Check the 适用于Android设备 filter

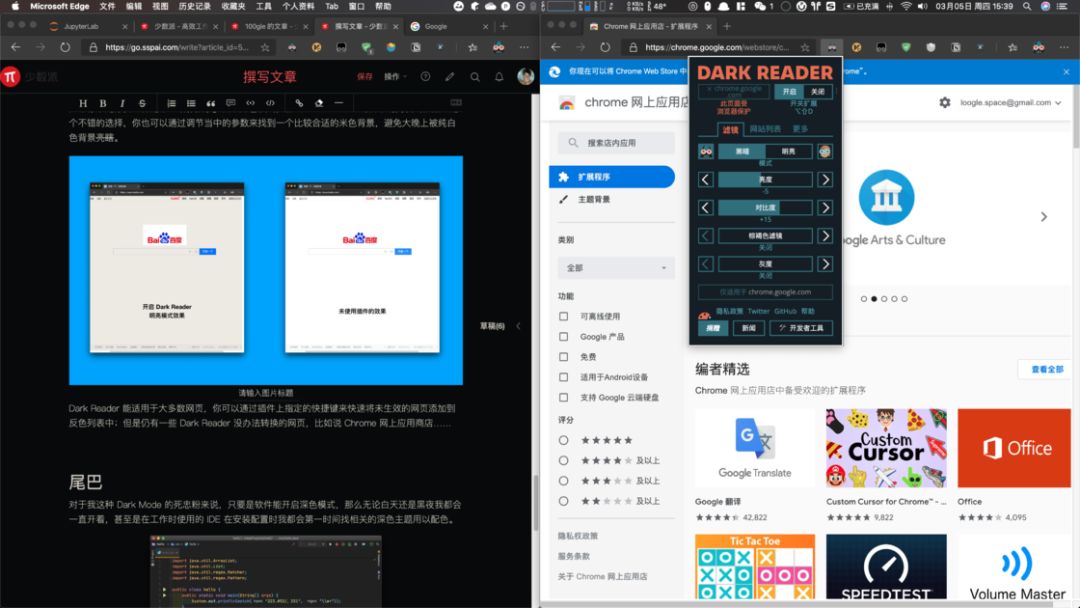(x=563, y=377)
